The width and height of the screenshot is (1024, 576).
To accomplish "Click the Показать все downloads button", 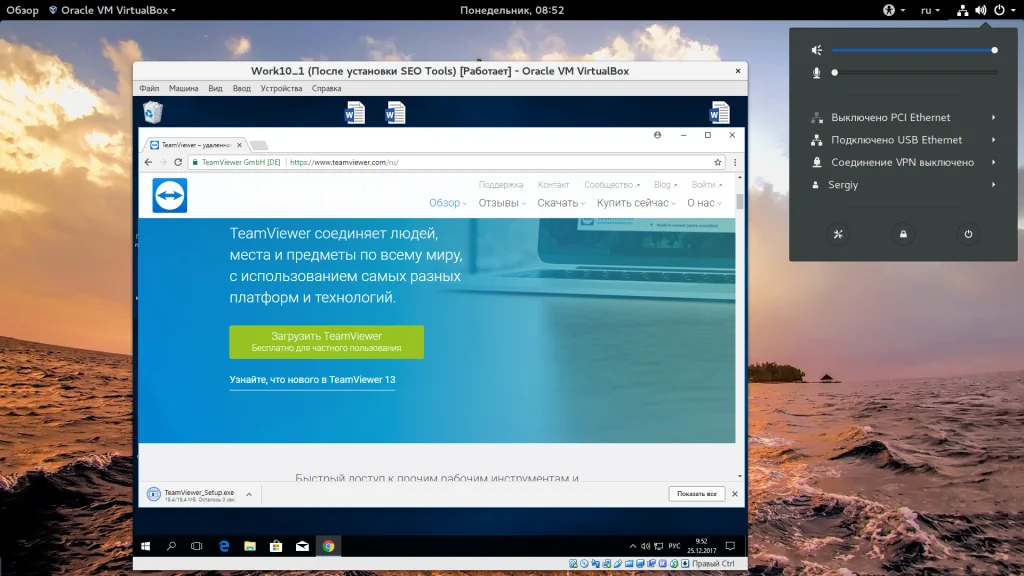I will tap(696, 494).
